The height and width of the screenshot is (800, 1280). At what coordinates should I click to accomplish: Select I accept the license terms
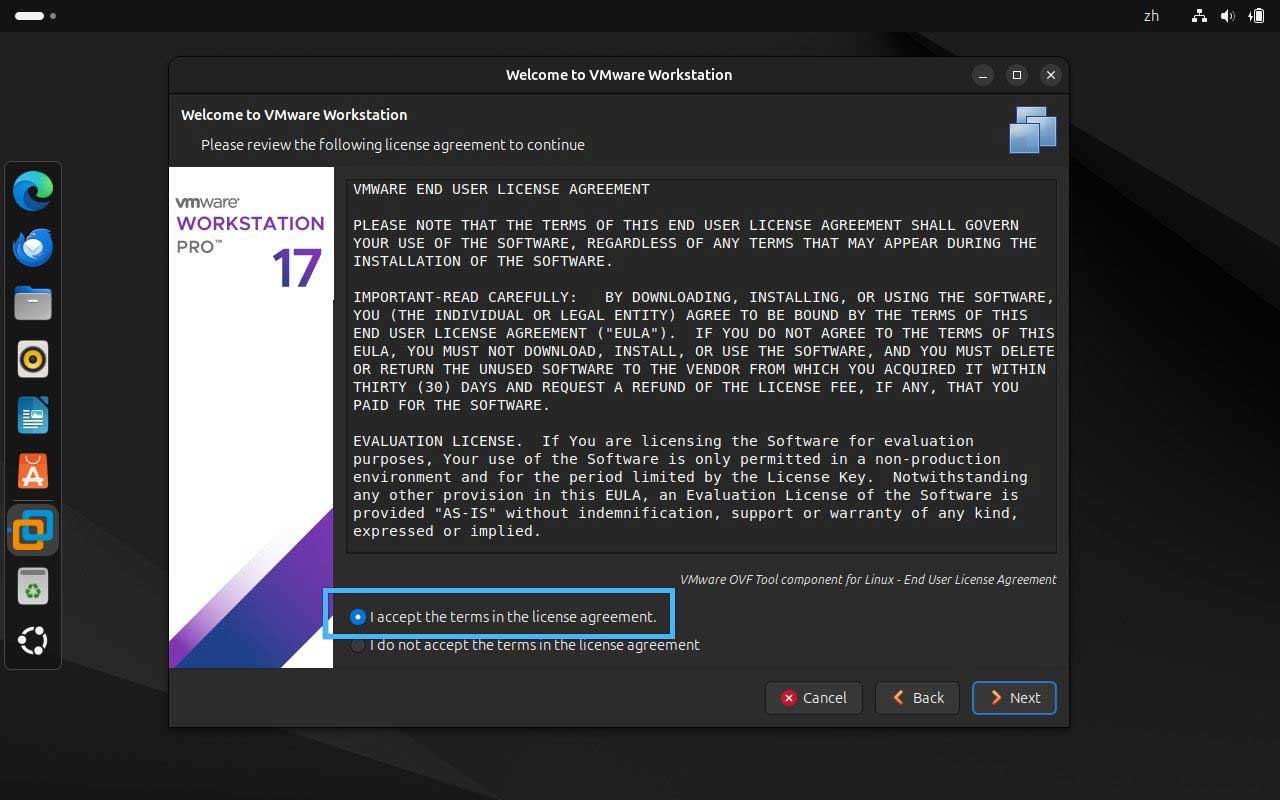(x=503, y=617)
